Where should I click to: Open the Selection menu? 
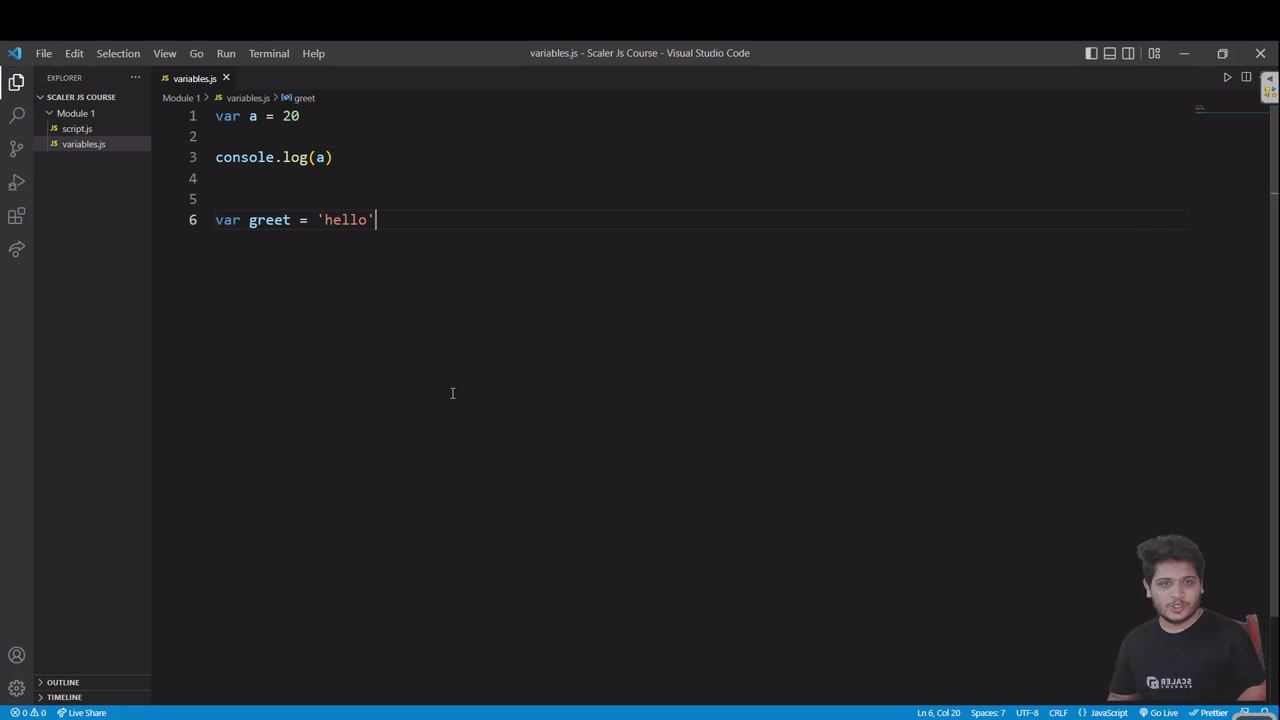coord(118,53)
